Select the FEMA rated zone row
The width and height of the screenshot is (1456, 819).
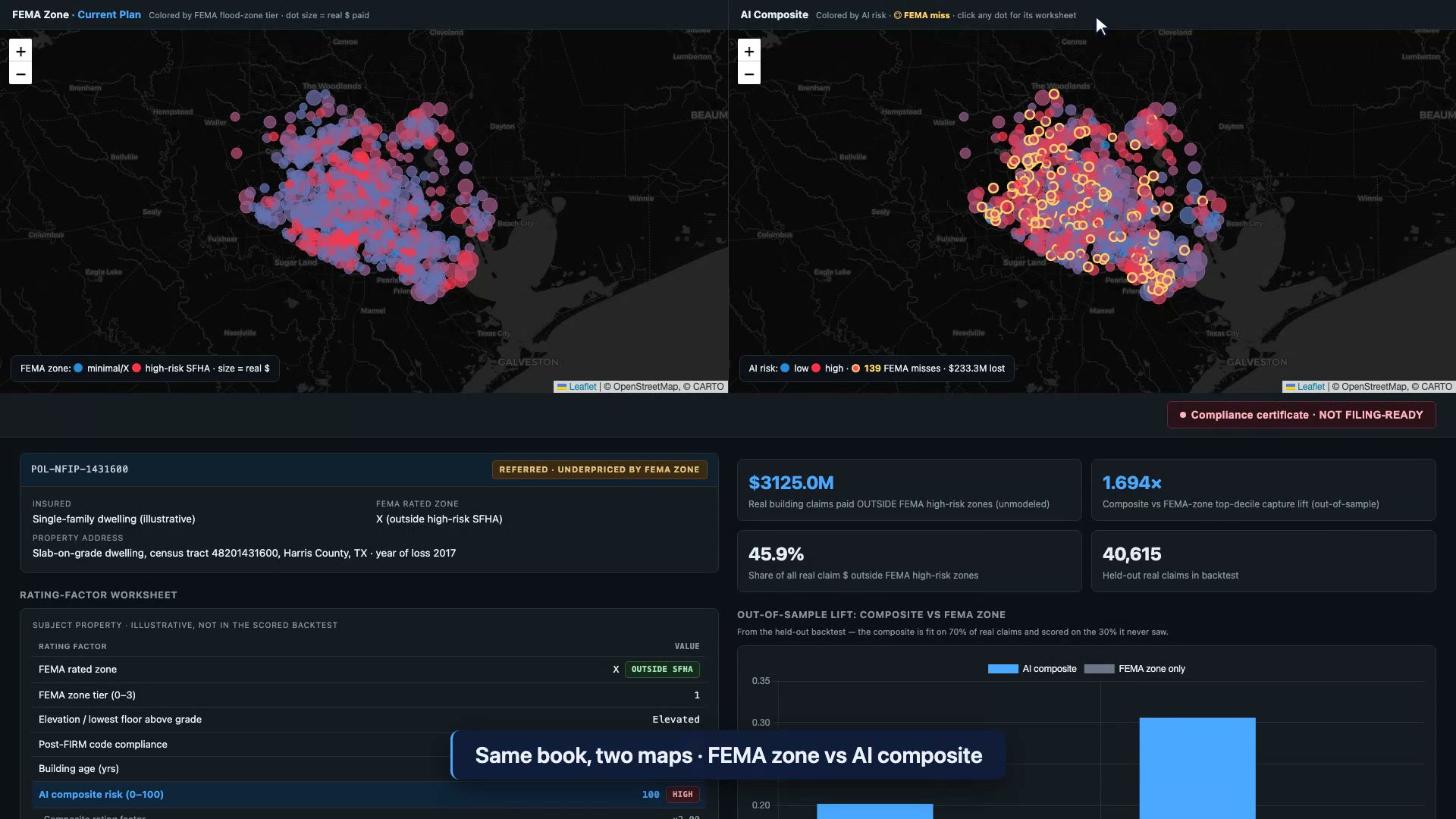click(x=369, y=669)
